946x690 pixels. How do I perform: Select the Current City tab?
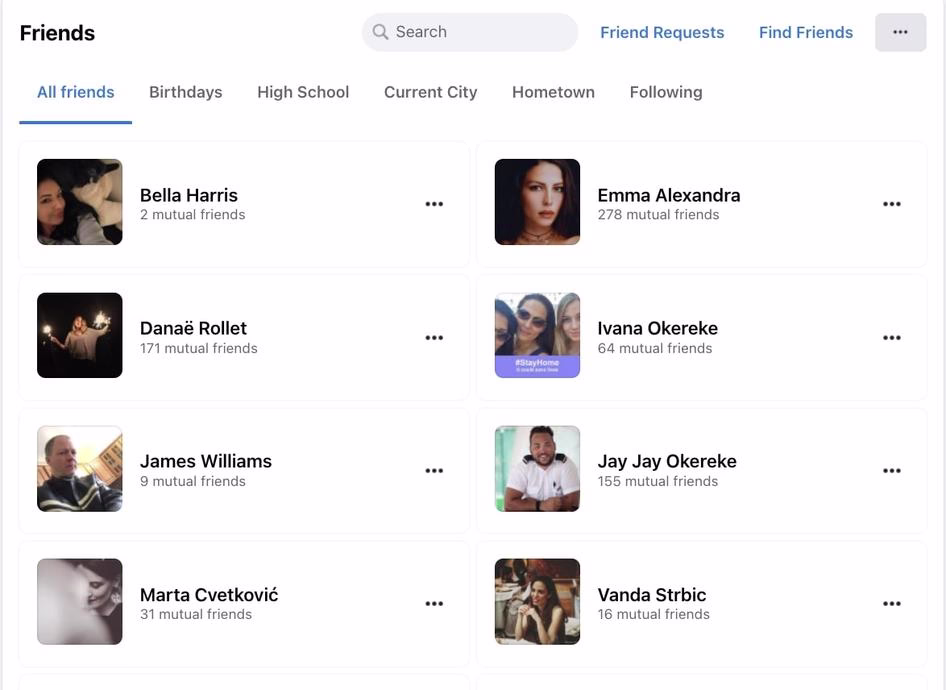[430, 91]
